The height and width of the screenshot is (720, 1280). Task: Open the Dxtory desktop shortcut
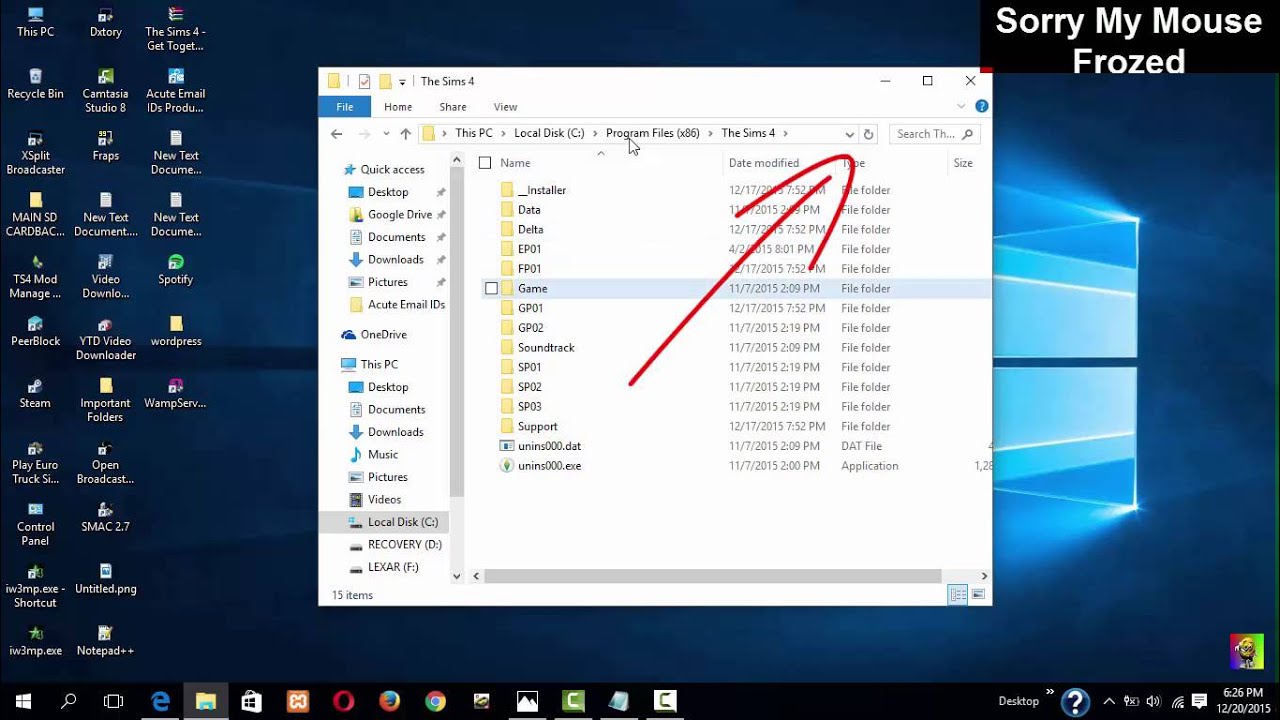point(105,22)
